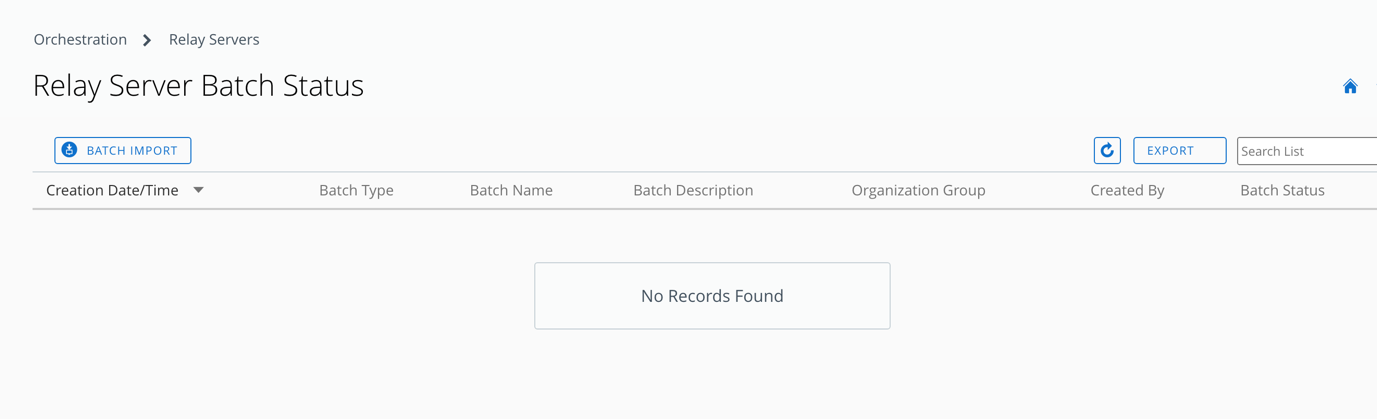Click the person icon inside Batch Import
The height and width of the screenshot is (419, 1377).
[69, 150]
